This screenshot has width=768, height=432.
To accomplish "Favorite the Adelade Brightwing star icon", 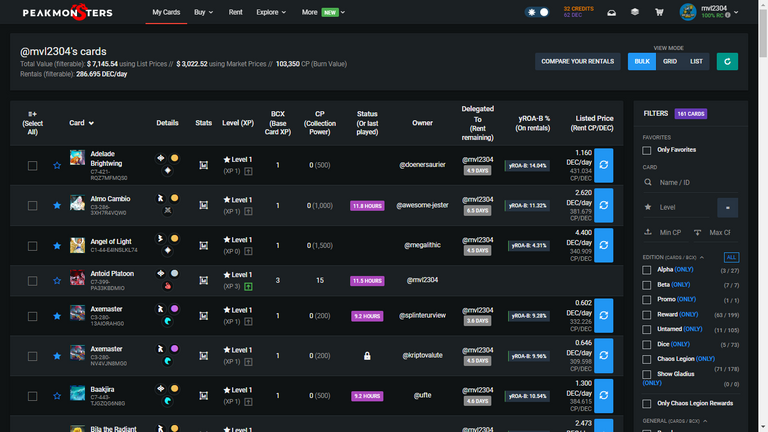I will pos(56,165).
